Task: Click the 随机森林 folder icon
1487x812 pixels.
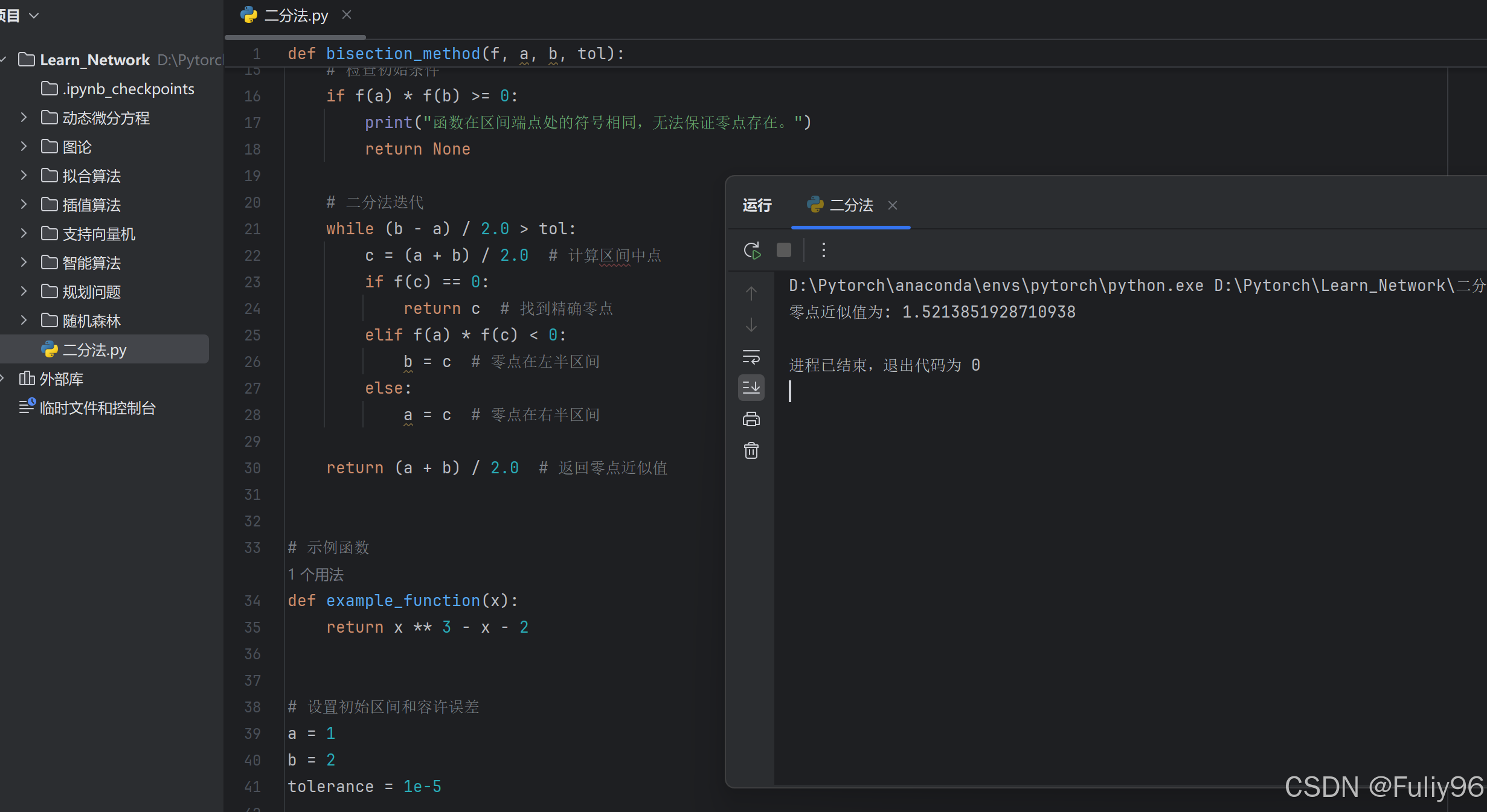Action: click(50, 320)
